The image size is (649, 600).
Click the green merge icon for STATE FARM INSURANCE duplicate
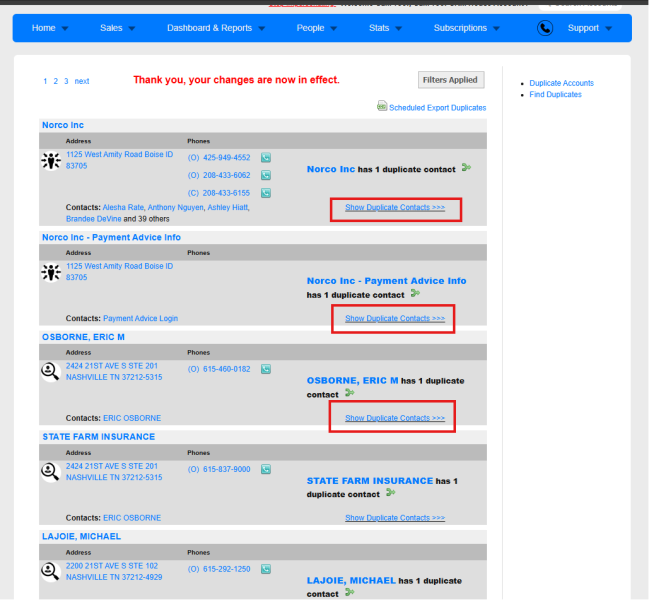(391, 492)
